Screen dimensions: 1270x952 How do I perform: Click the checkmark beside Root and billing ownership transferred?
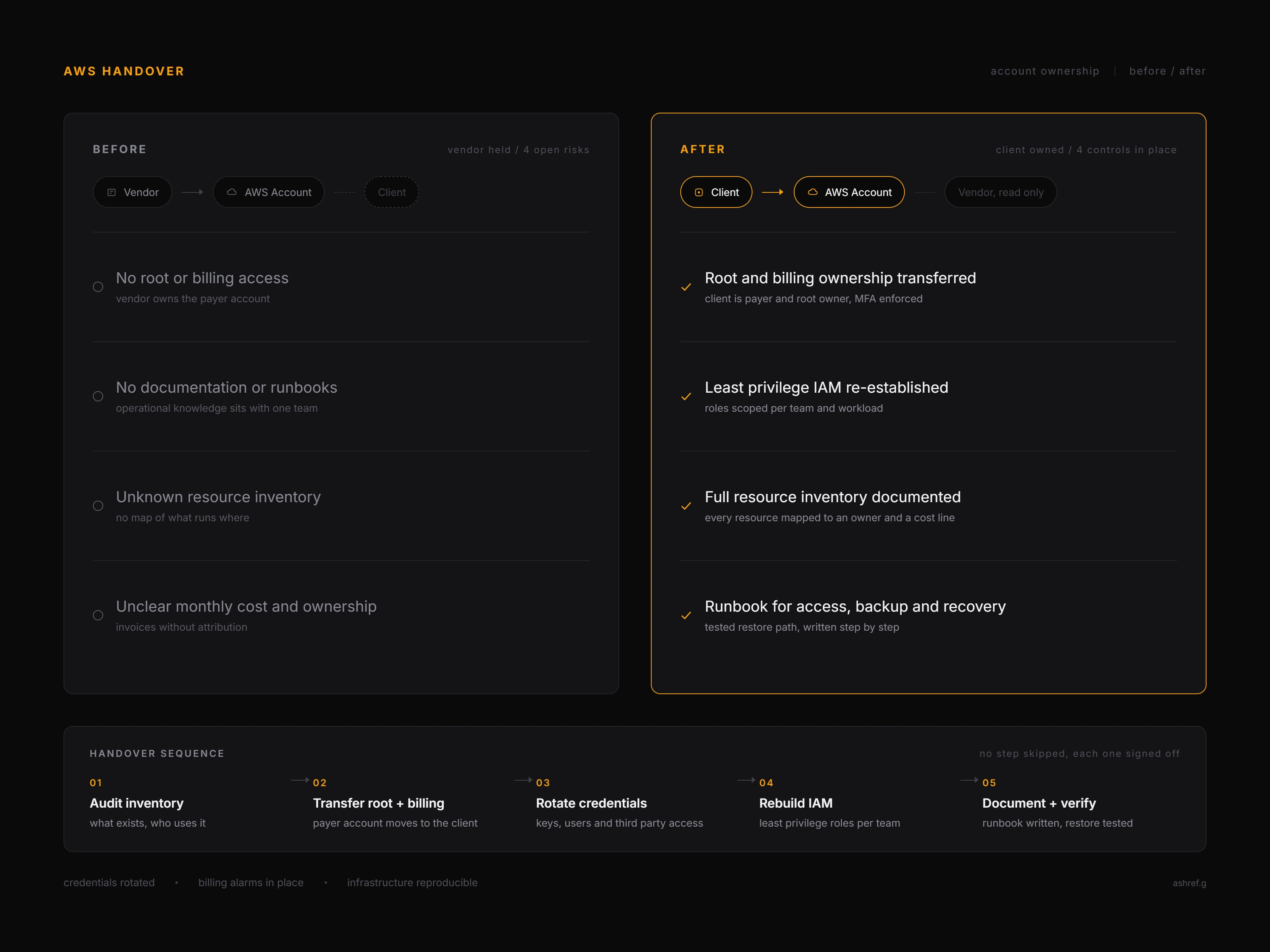[686, 287]
